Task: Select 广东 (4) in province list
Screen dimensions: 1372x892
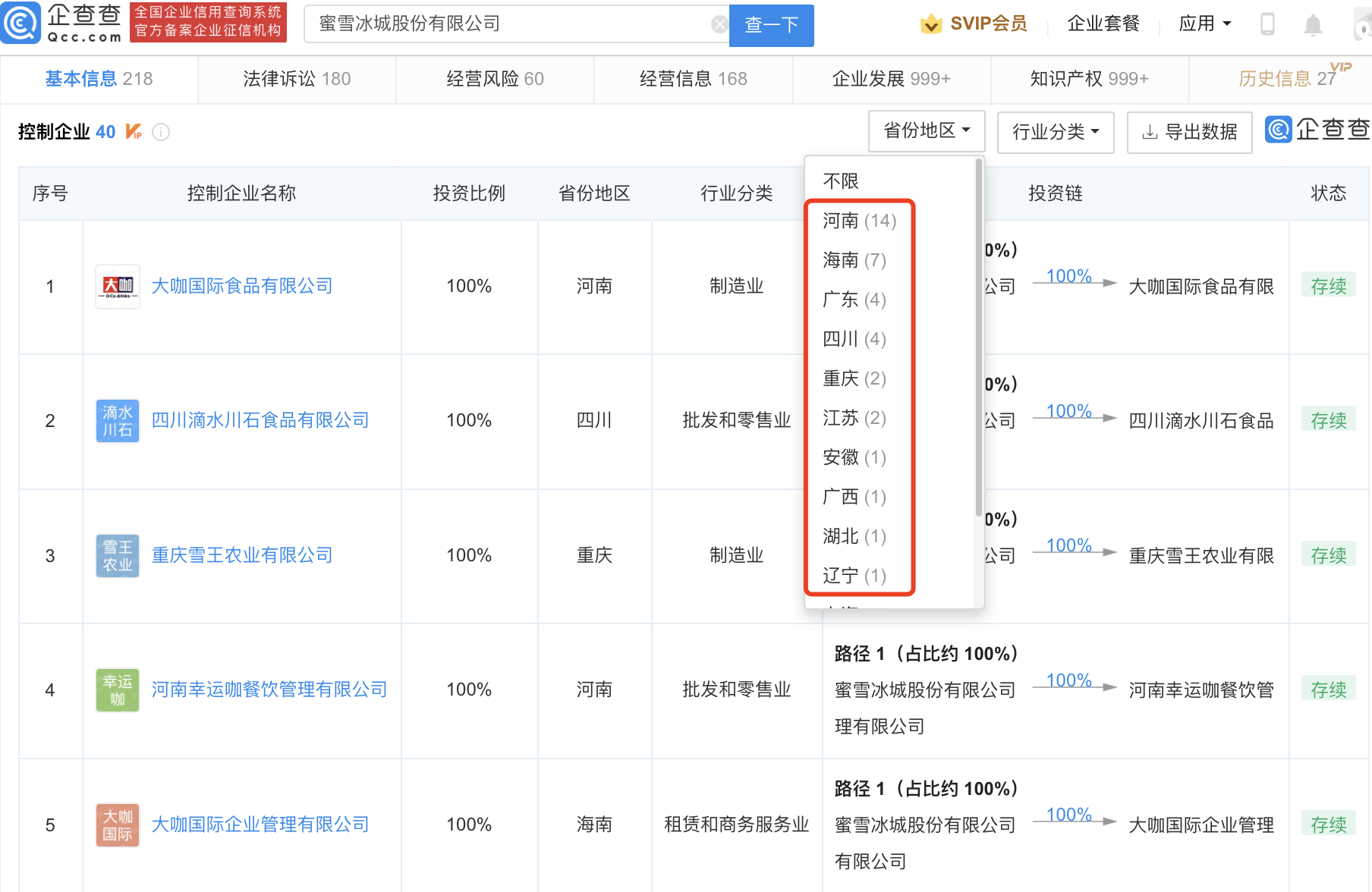Action: pos(854,300)
